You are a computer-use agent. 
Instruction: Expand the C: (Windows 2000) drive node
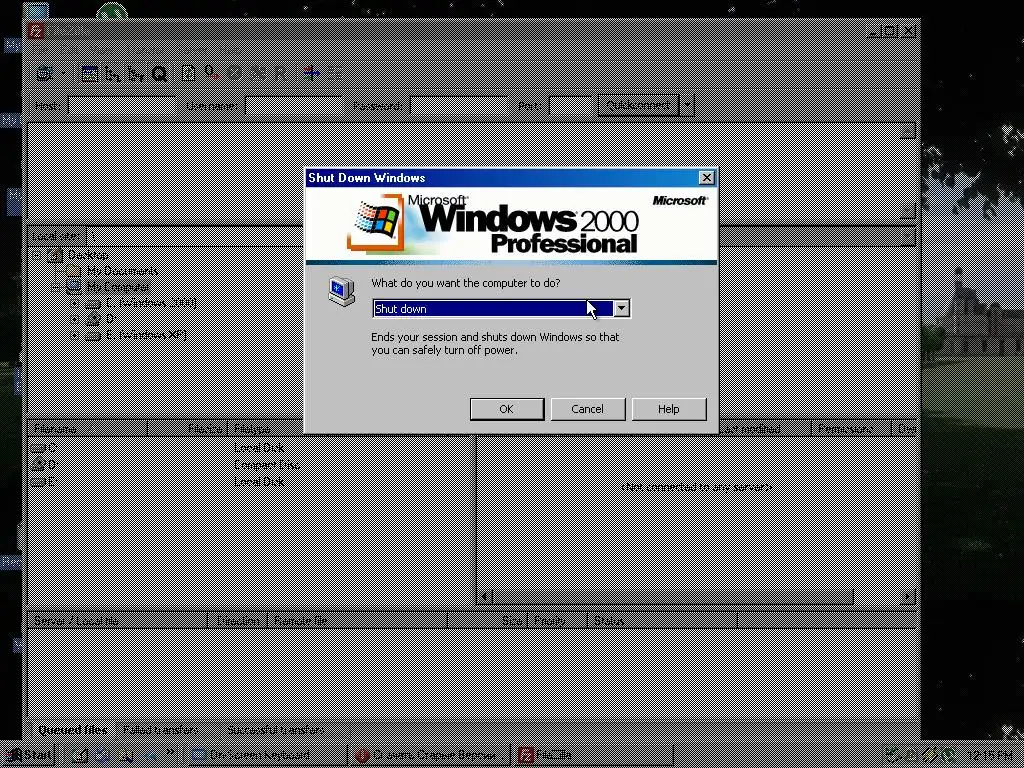tap(74, 304)
